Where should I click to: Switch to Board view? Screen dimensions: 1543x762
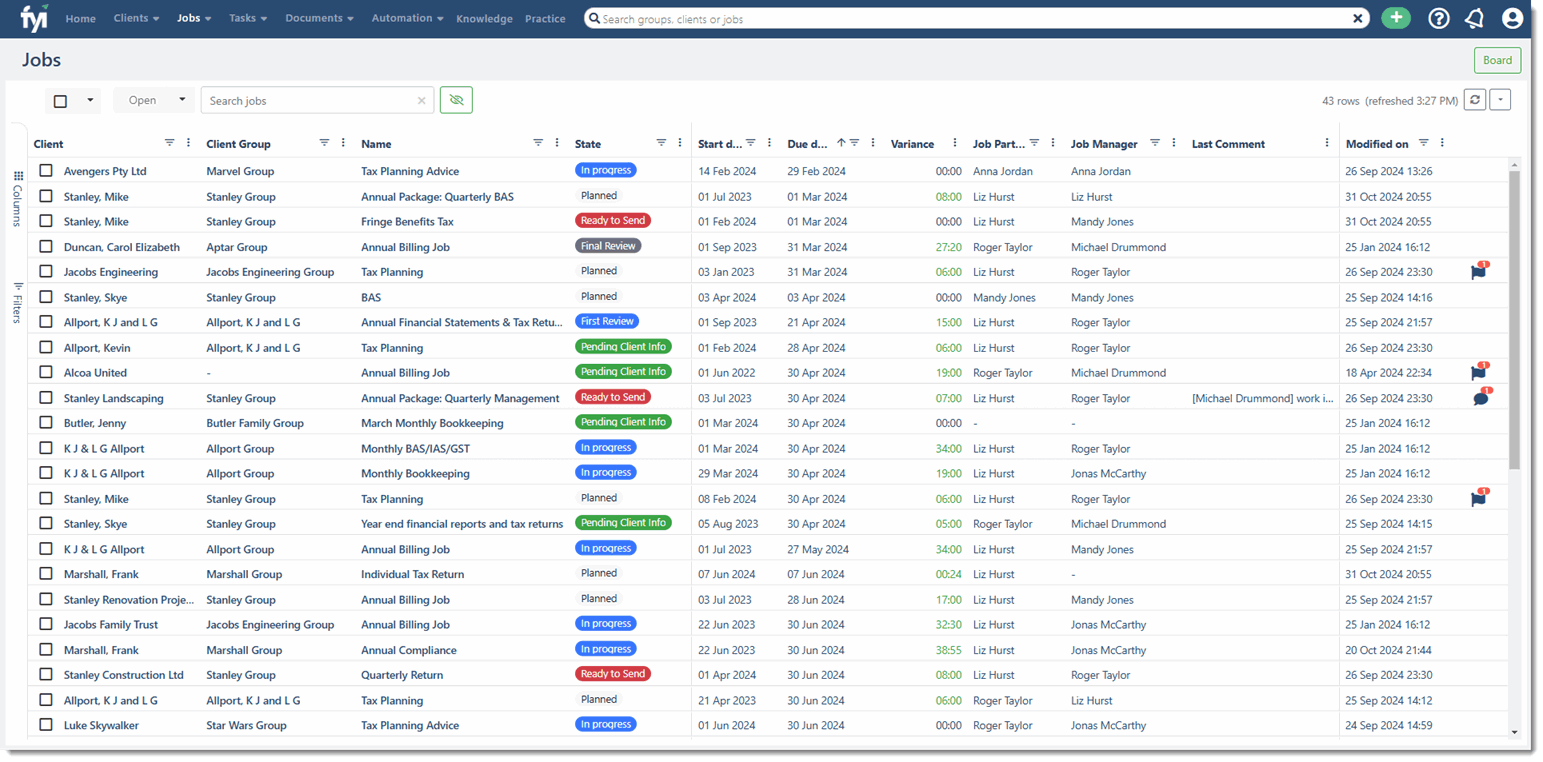pos(1497,60)
